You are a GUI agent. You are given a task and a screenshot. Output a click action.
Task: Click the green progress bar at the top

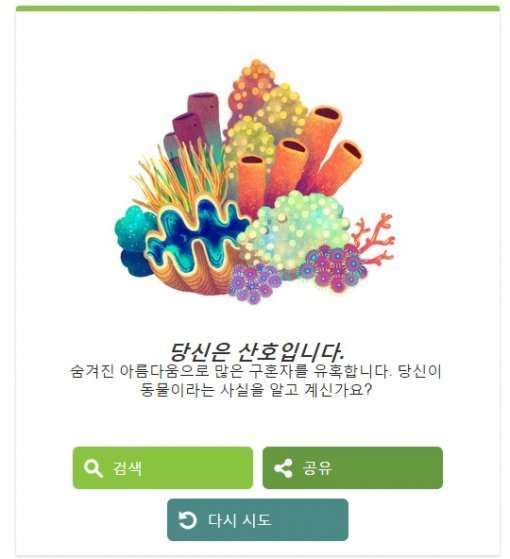click(x=257, y=9)
